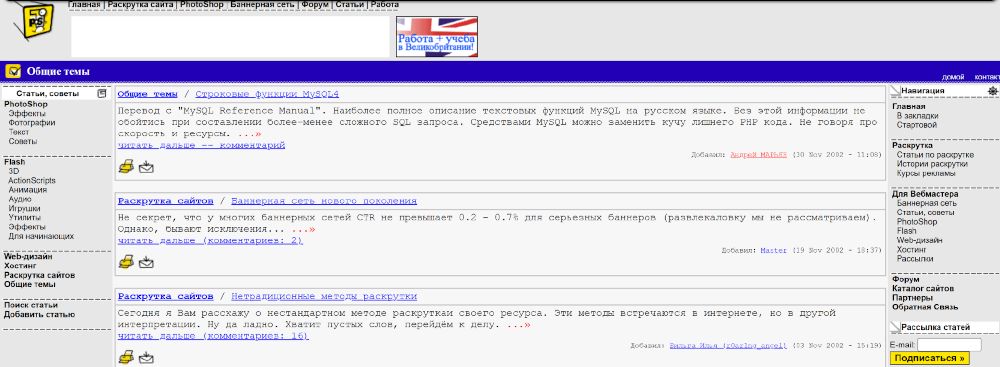
Task: Open Анимация in left sidebar
Action: [x=27, y=190]
